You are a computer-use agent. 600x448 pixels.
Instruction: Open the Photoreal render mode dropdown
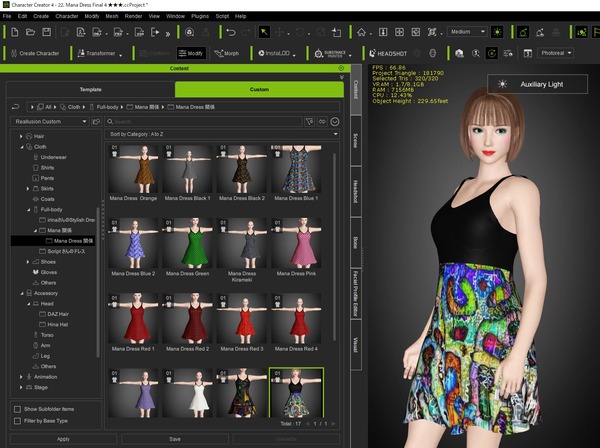pos(555,53)
